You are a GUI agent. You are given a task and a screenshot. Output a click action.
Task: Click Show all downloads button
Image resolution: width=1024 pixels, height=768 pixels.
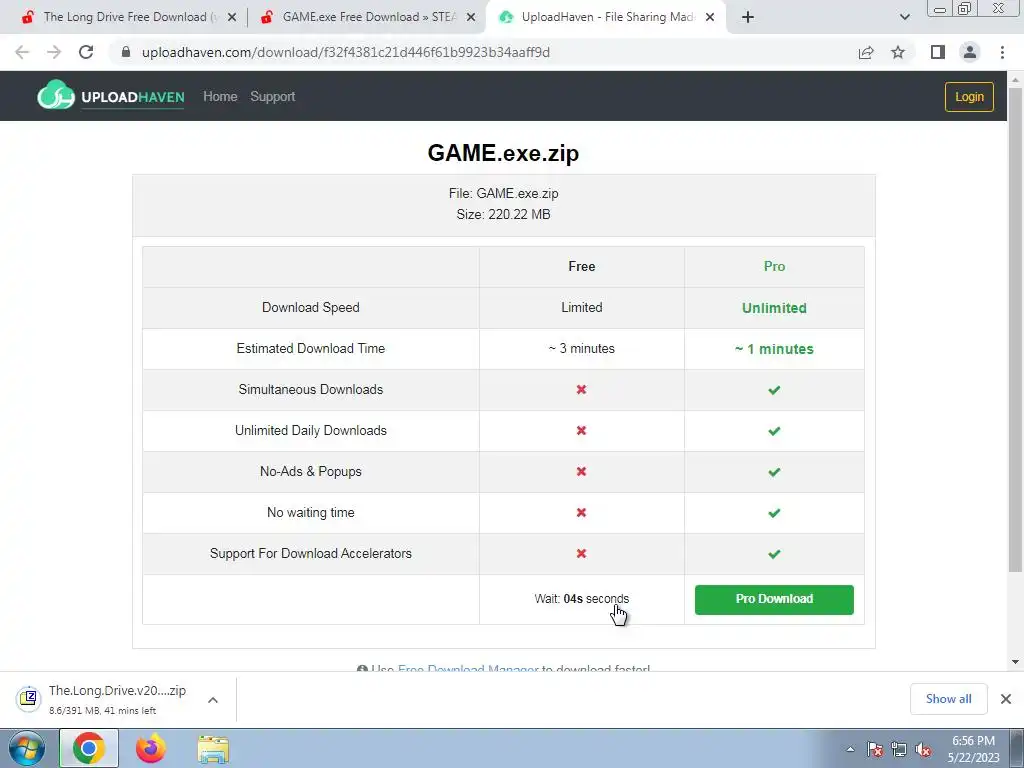coord(948,699)
